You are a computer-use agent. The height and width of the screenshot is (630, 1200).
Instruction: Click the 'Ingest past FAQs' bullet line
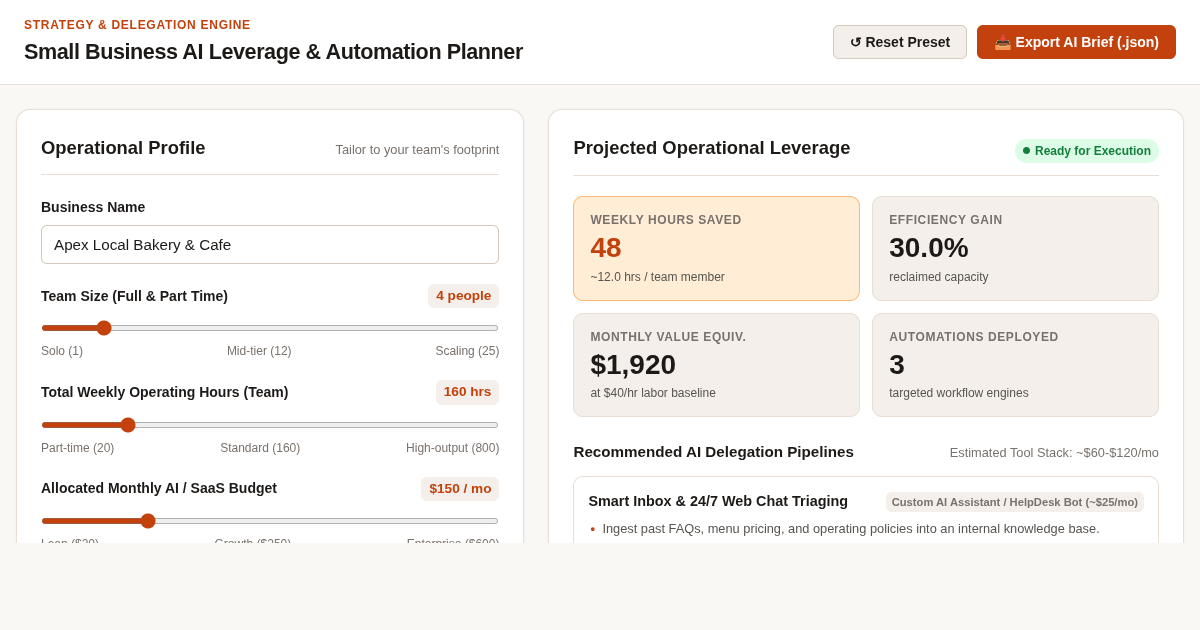coord(850,529)
